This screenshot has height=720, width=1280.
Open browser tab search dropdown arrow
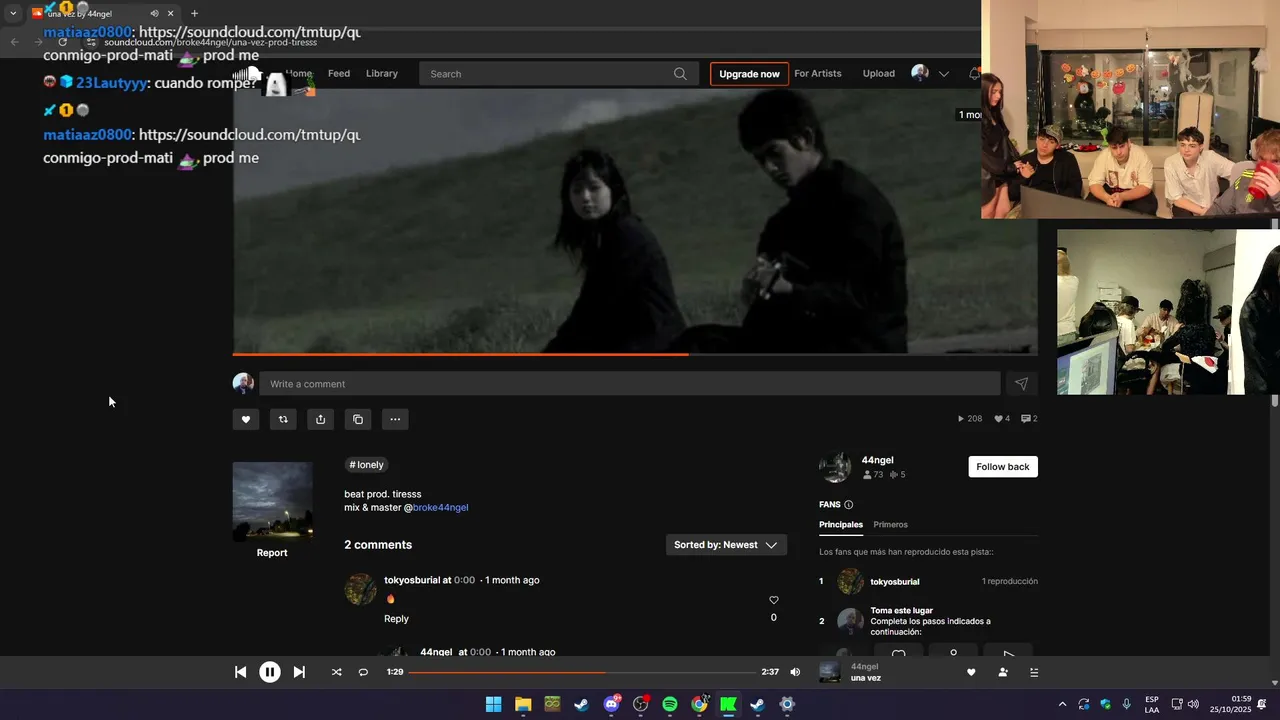(x=13, y=14)
